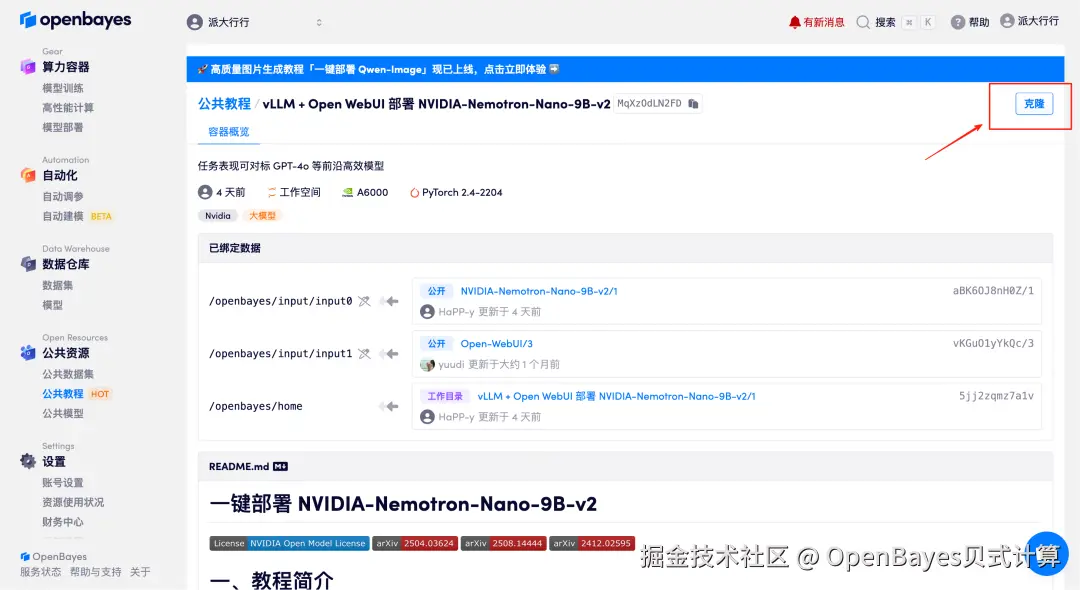1080x590 pixels.
Task: Open the account switcher dropdown 派大行行
Action: click(x=255, y=22)
